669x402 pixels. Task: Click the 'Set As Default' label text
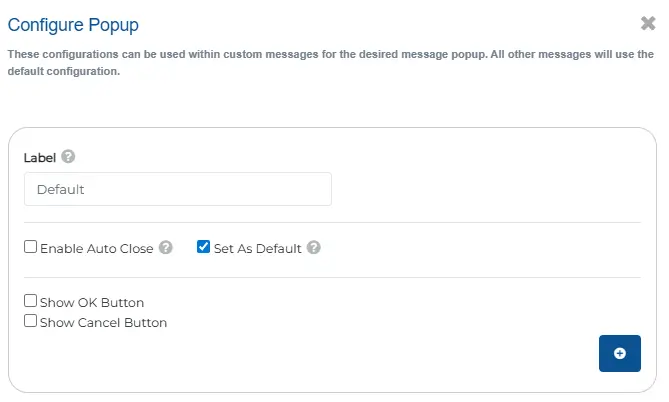tap(257, 249)
